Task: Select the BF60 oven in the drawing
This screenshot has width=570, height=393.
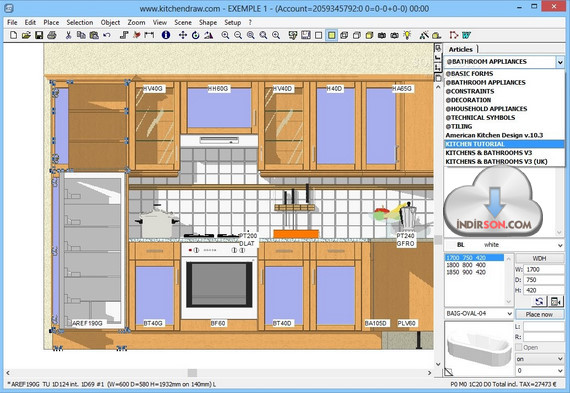Action: click(218, 282)
